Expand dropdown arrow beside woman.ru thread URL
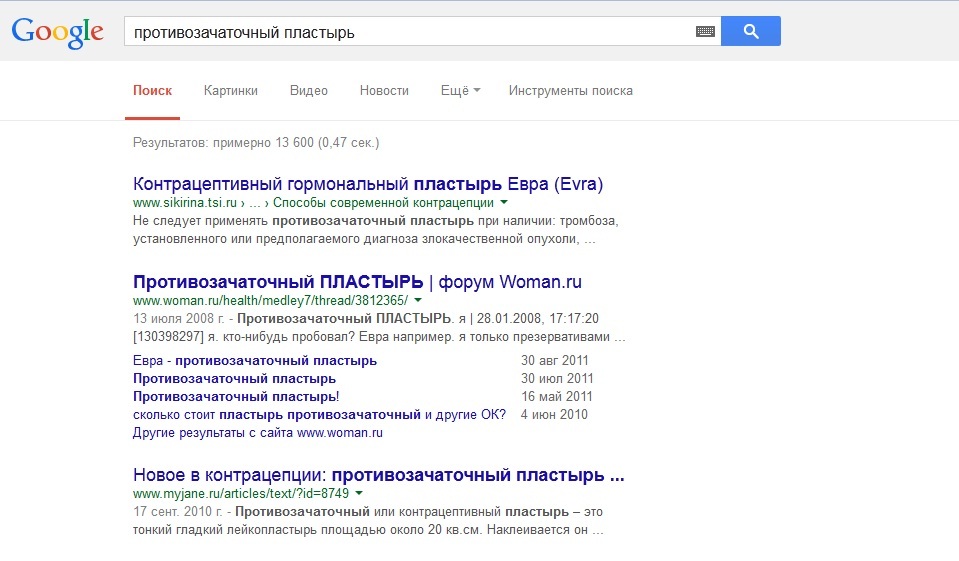 [x=418, y=300]
